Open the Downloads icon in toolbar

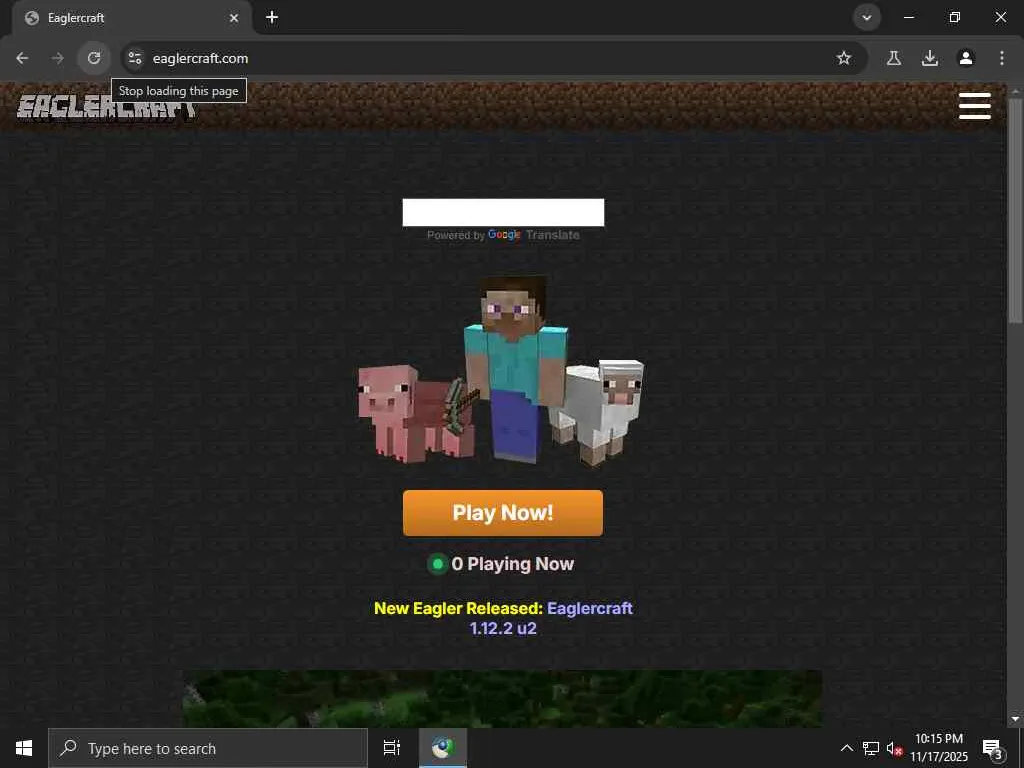[930, 58]
